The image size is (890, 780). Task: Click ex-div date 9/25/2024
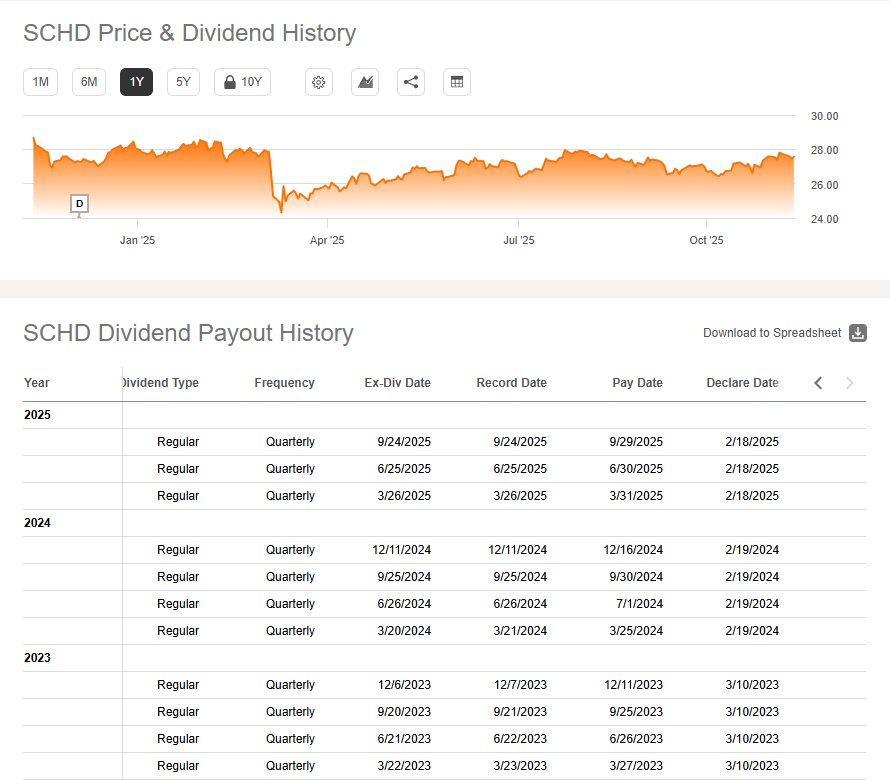(x=404, y=577)
